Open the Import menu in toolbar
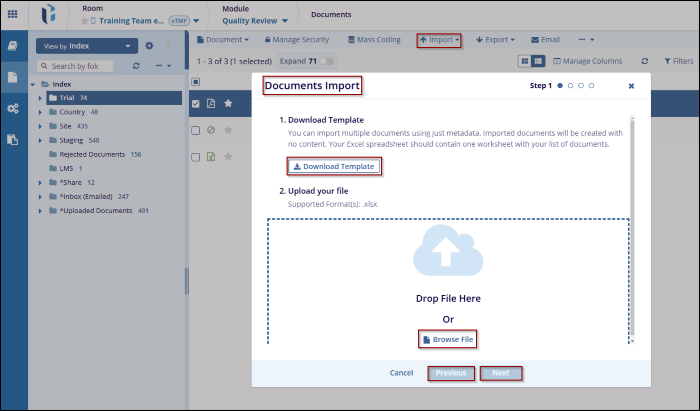Screen dimensions: 700x411 click(x=438, y=40)
